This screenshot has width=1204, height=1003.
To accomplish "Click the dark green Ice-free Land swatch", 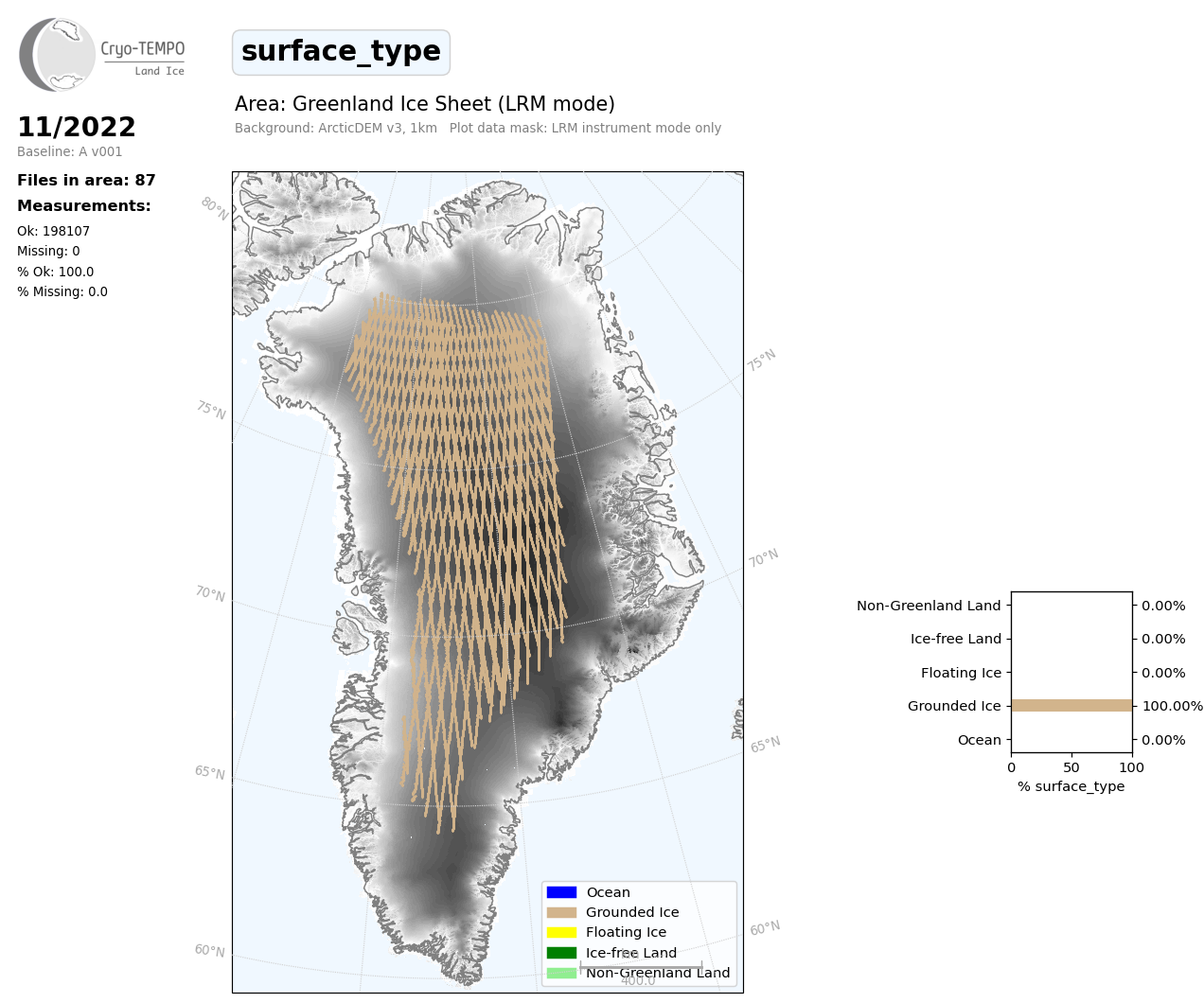I will tap(561, 953).
